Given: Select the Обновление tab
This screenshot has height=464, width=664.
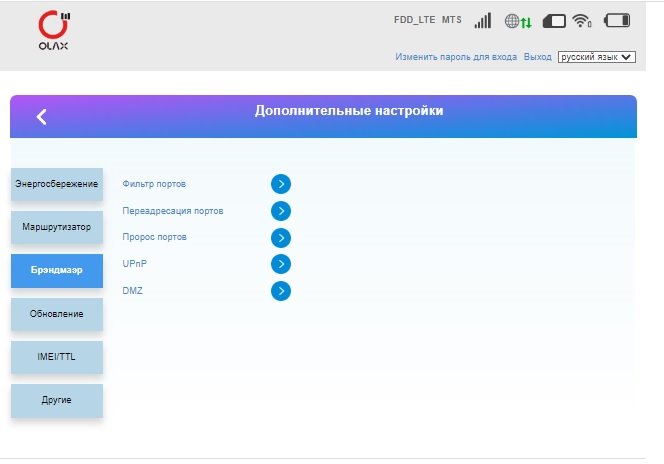Looking at the screenshot, I should [x=57, y=314].
